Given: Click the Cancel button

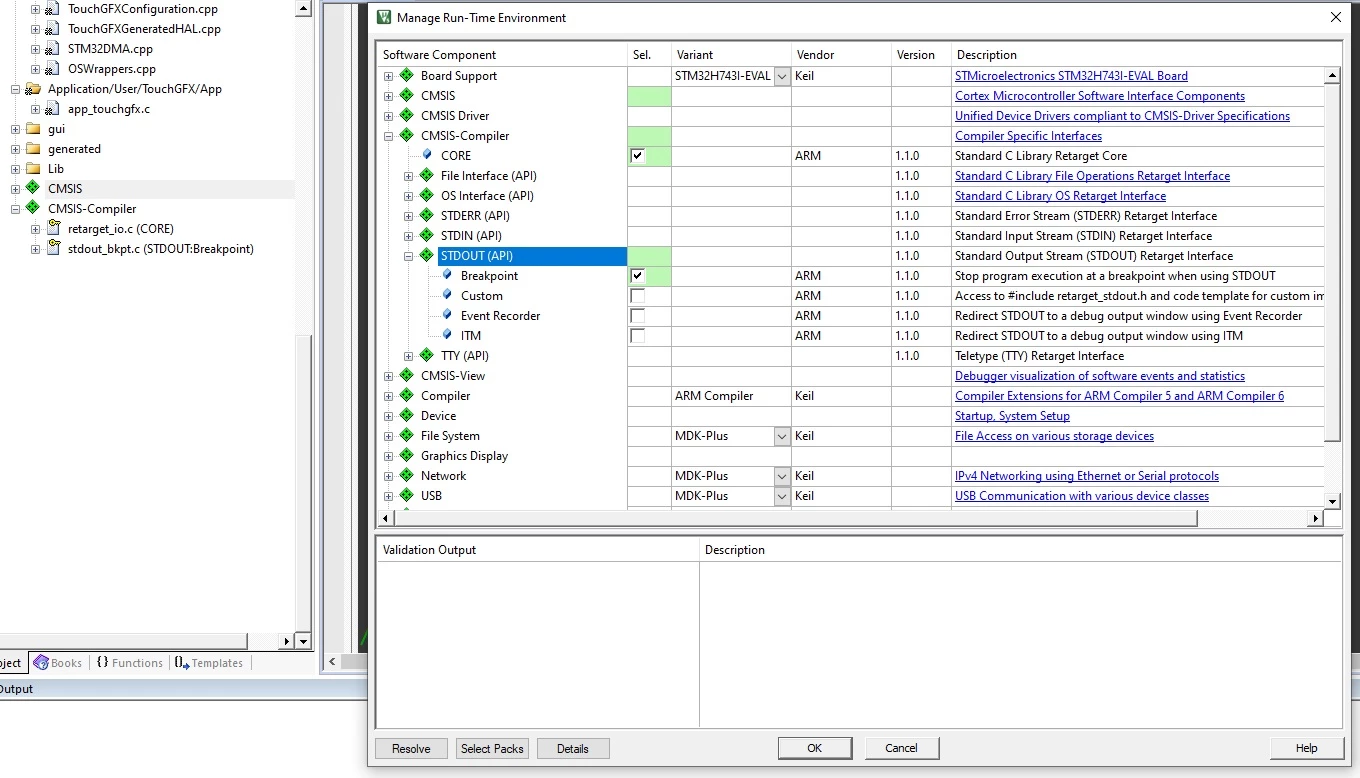Looking at the screenshot, I should (x=901, y=748).
